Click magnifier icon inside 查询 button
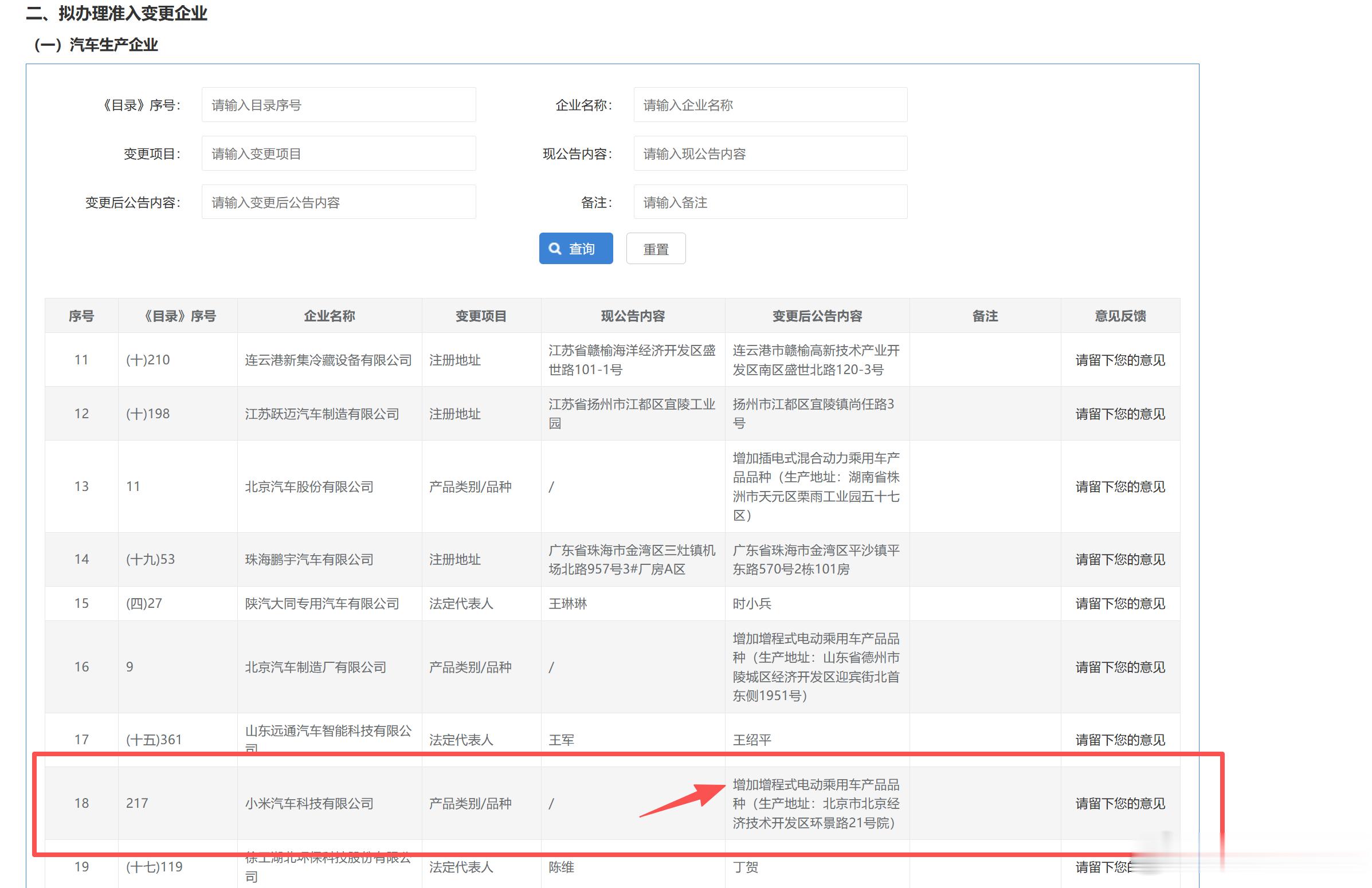 point(555,249)
